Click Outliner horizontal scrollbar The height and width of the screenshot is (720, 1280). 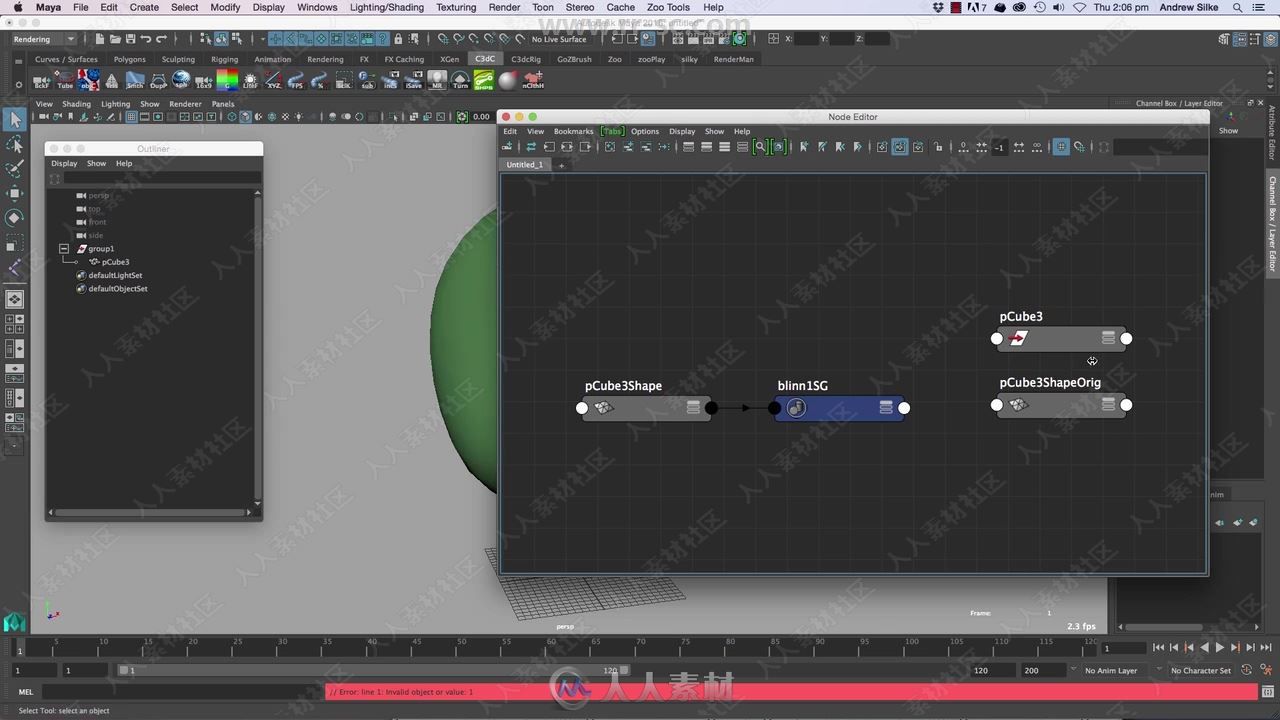tap(150, 512)
